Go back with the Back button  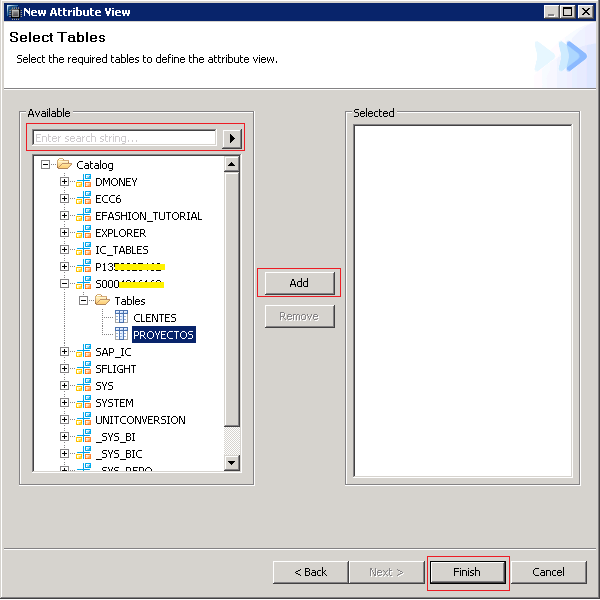pyautogui.click(x=310, y=572)
